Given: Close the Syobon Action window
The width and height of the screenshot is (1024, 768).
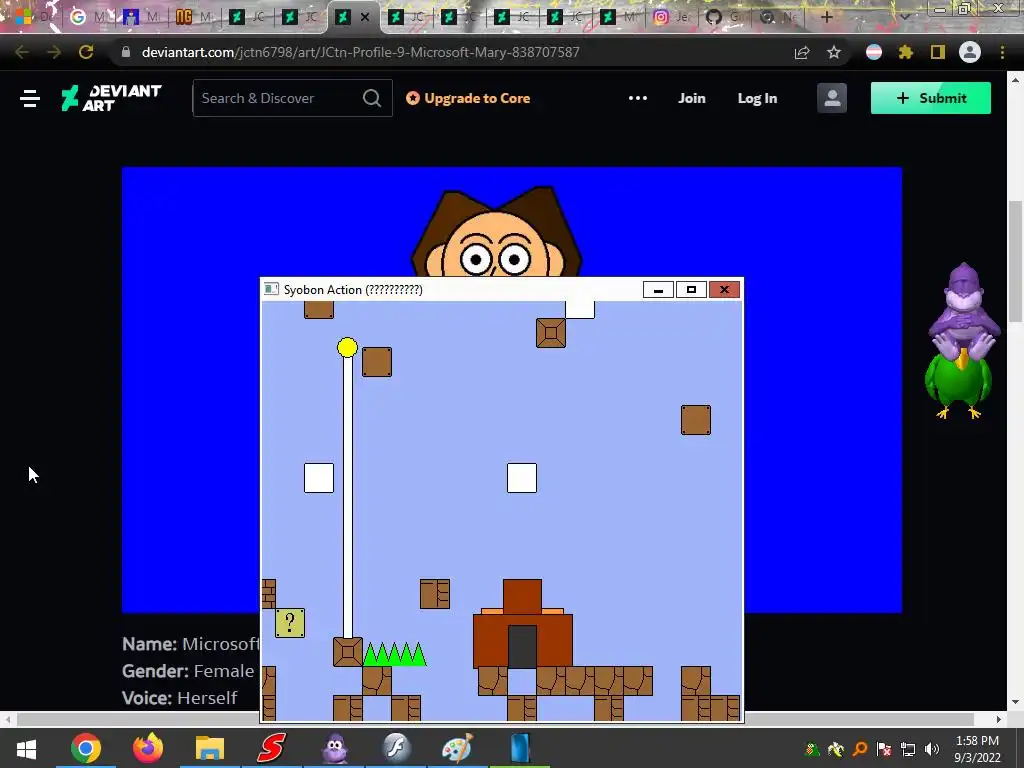Looking at the screenshot, I should pos(724,289).
